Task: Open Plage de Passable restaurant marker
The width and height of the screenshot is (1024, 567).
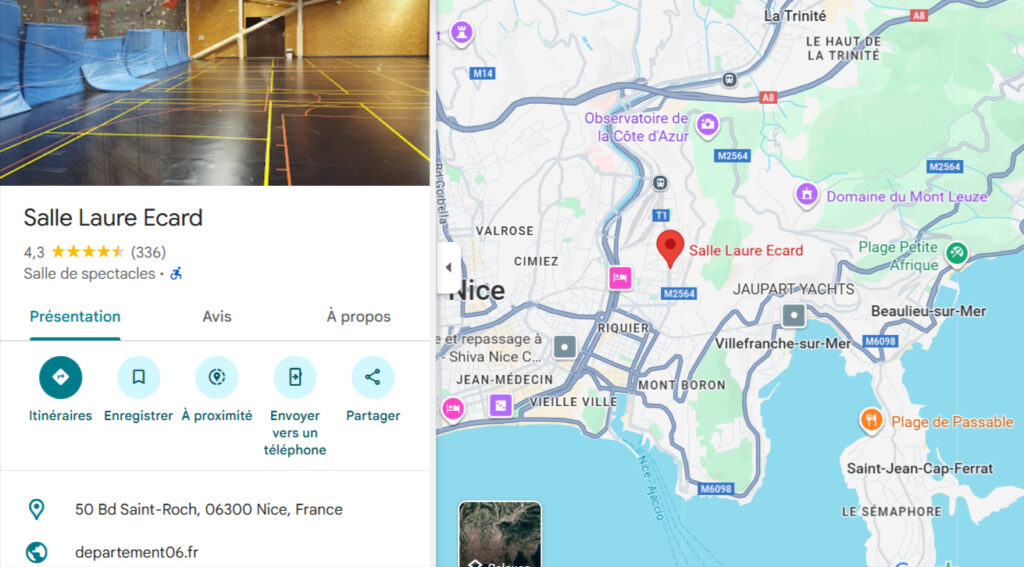Action: point(871,421)
